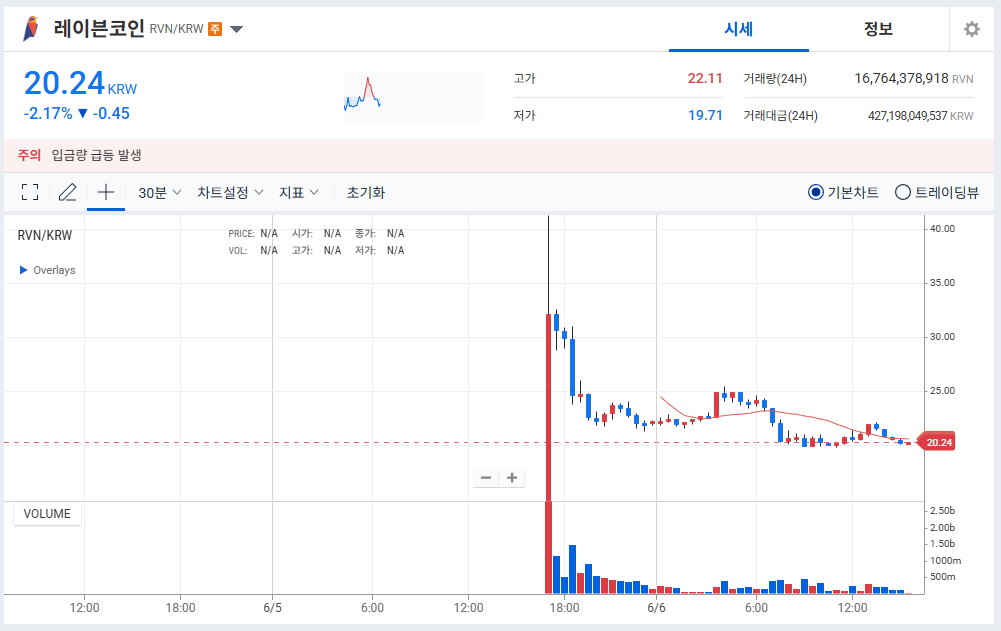Select the 트레이딩뷰 radio option
Viewport: 1001px width, 631px height.
click(937, 192)
